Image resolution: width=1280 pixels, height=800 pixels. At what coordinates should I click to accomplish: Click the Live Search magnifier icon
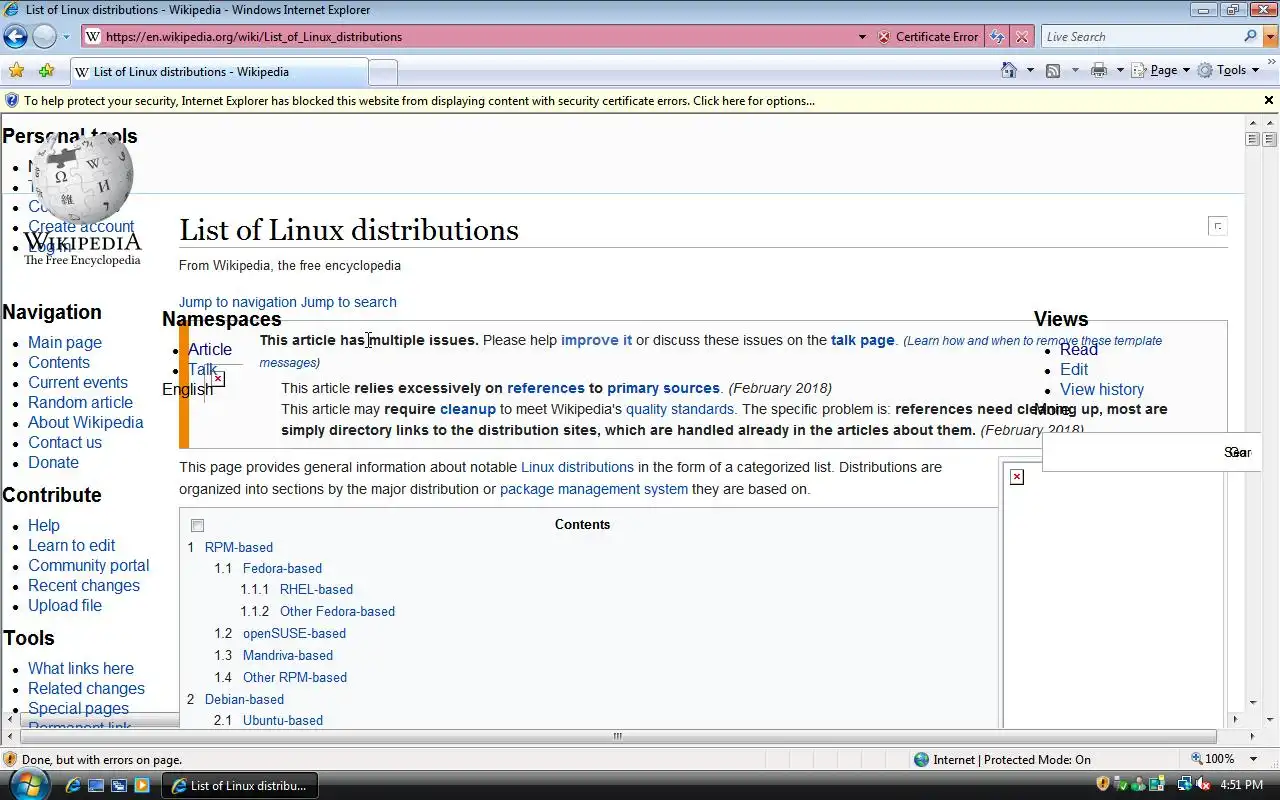(1250, 37)
